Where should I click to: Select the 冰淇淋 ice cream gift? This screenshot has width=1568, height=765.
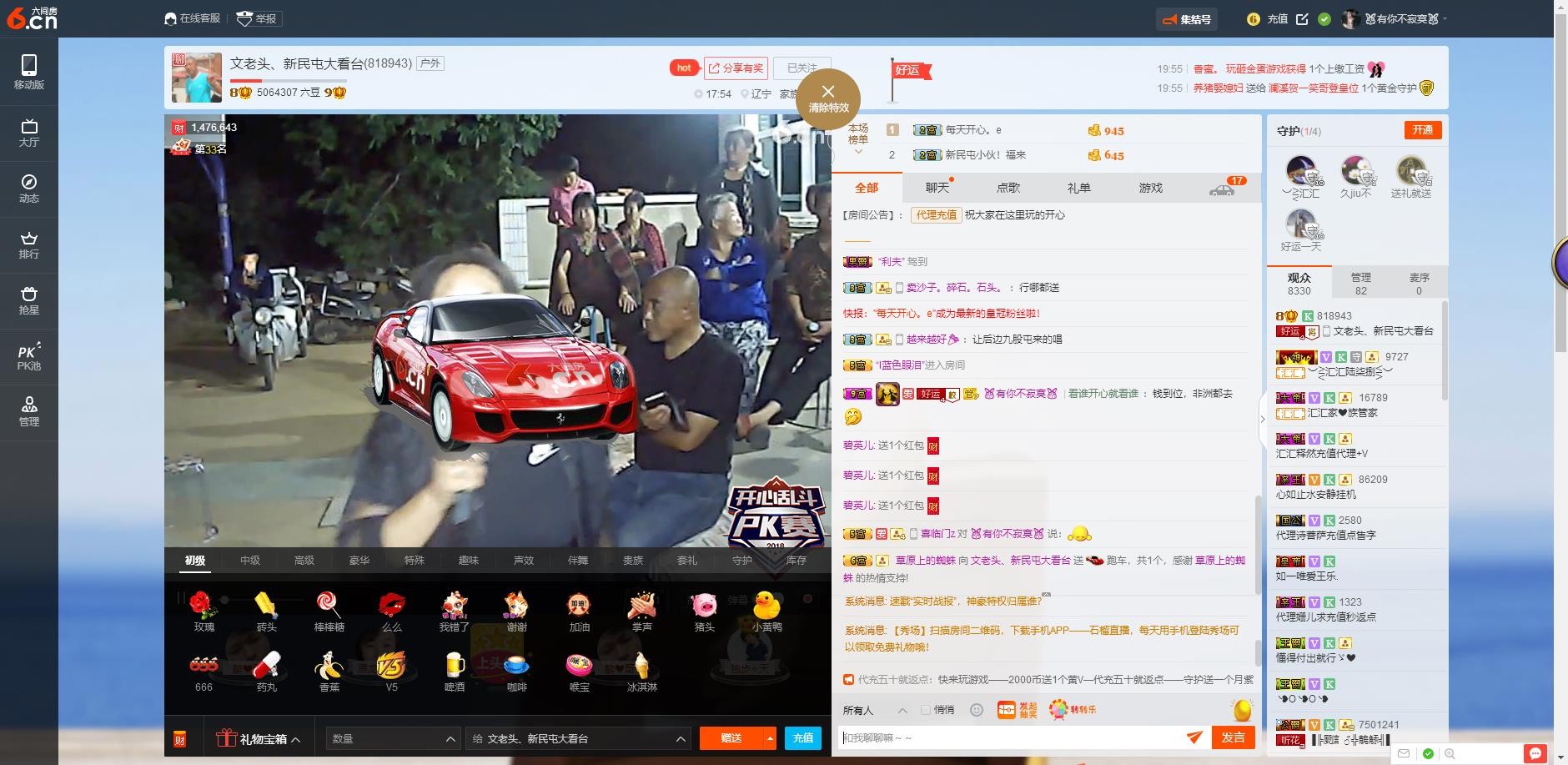pos(641,672)
